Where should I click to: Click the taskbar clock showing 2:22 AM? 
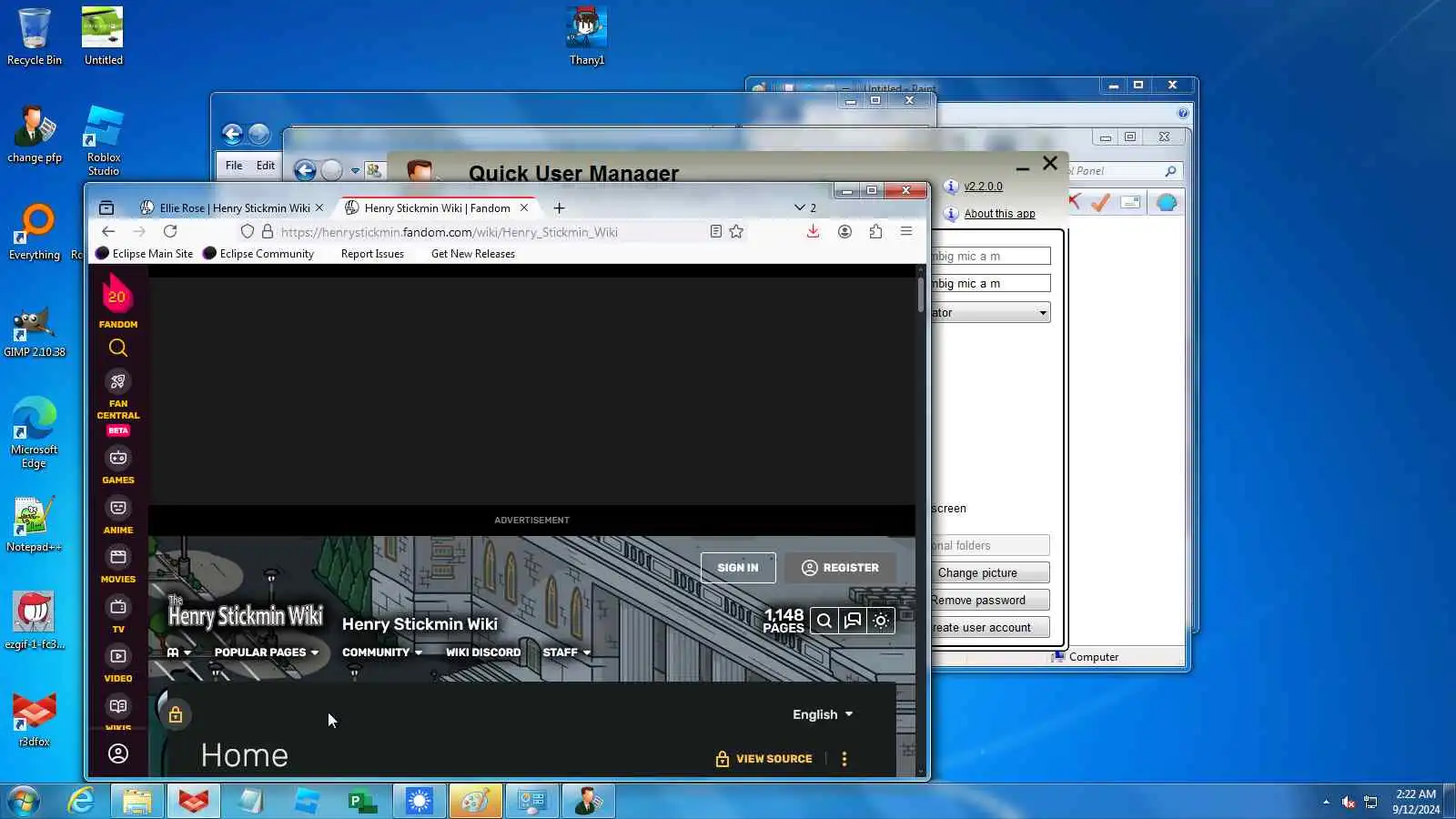click(1416, 801)
